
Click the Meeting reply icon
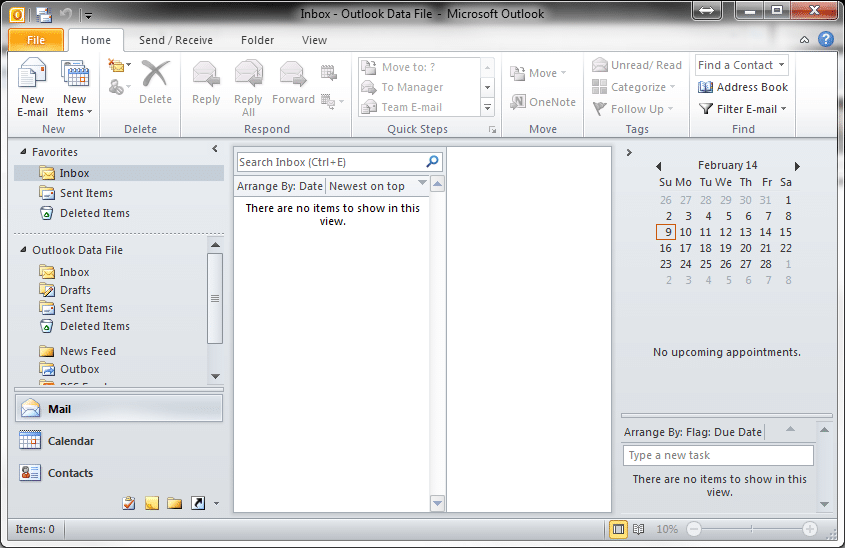point(329,72)
